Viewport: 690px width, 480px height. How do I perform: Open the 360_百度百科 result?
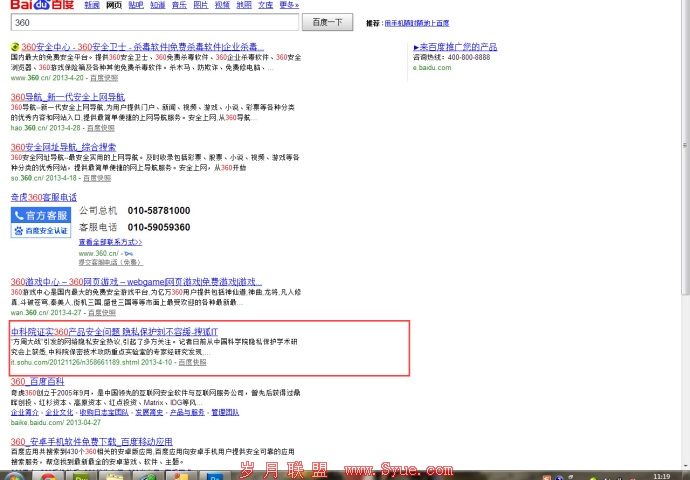[x=37, y=381]
